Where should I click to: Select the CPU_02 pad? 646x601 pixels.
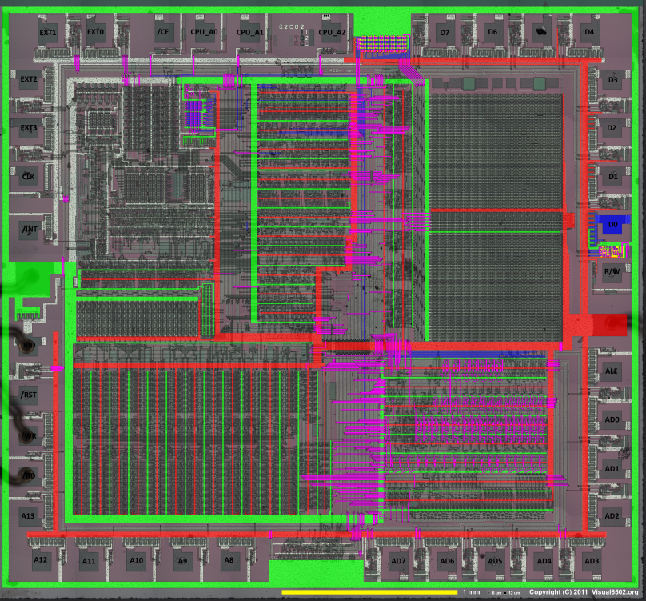click(331, 31)
